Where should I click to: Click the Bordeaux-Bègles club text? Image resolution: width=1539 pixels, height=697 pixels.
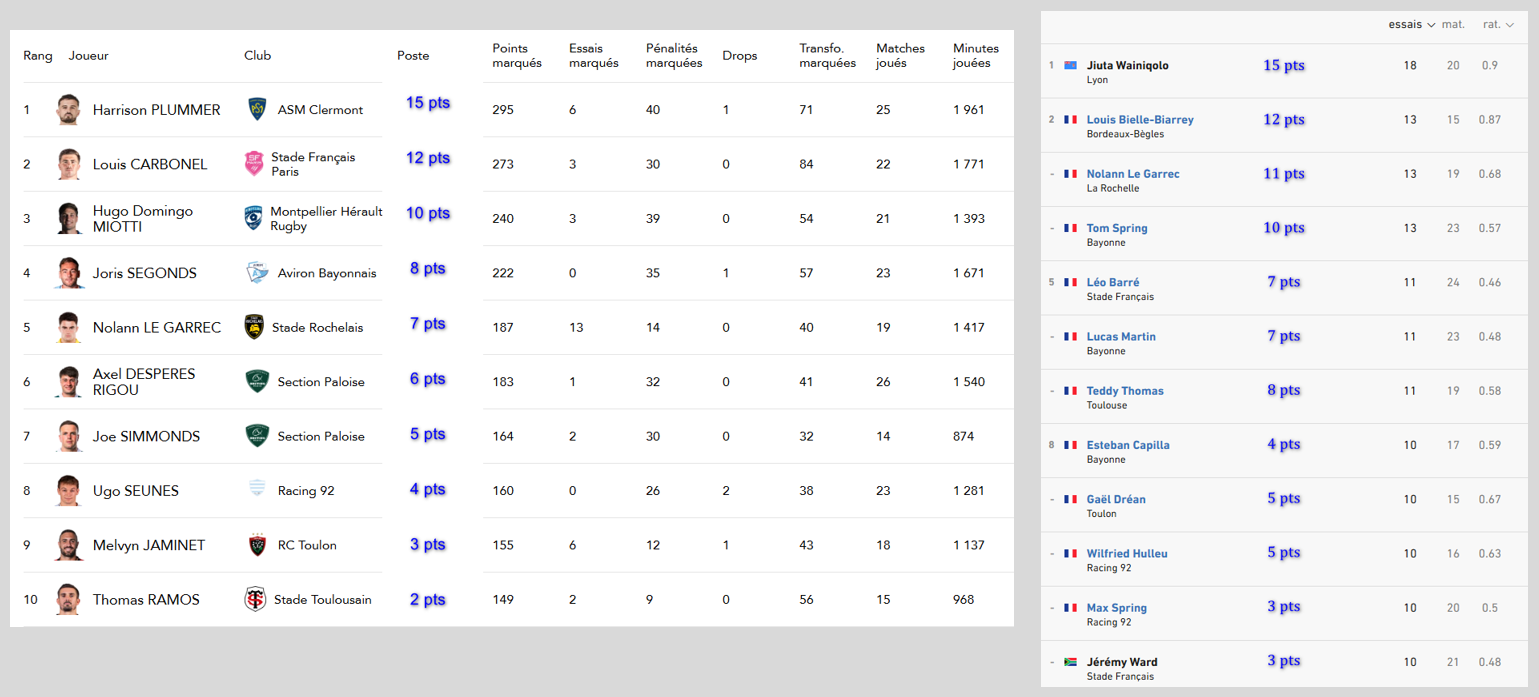[x=1125, y=134]
